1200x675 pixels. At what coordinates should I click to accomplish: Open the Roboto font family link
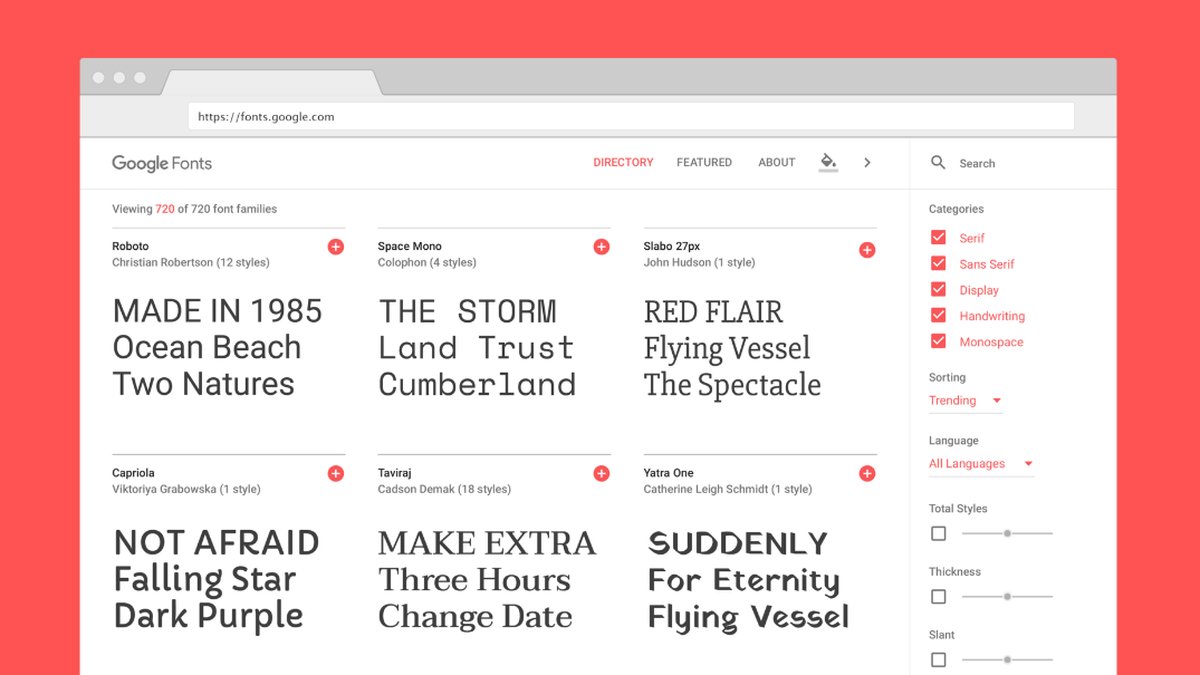point(130,246)
